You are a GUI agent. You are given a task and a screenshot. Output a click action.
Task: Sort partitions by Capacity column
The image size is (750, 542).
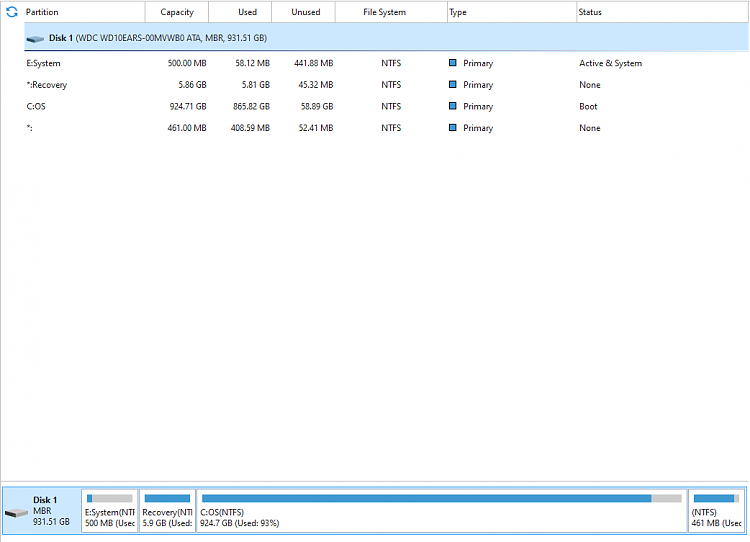pyautogui.click(x=177, y=12)
